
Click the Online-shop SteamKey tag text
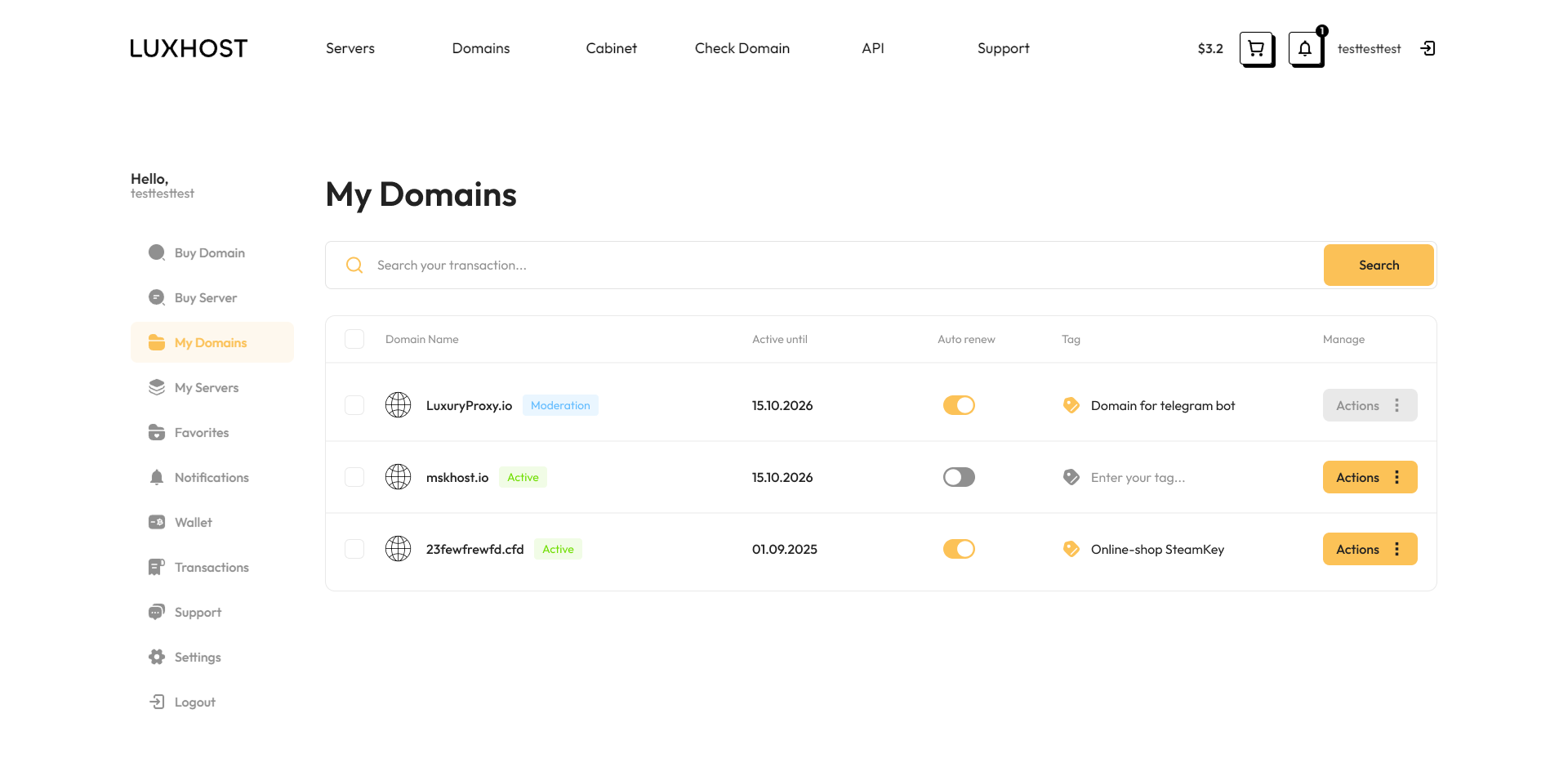point(1157,550)
